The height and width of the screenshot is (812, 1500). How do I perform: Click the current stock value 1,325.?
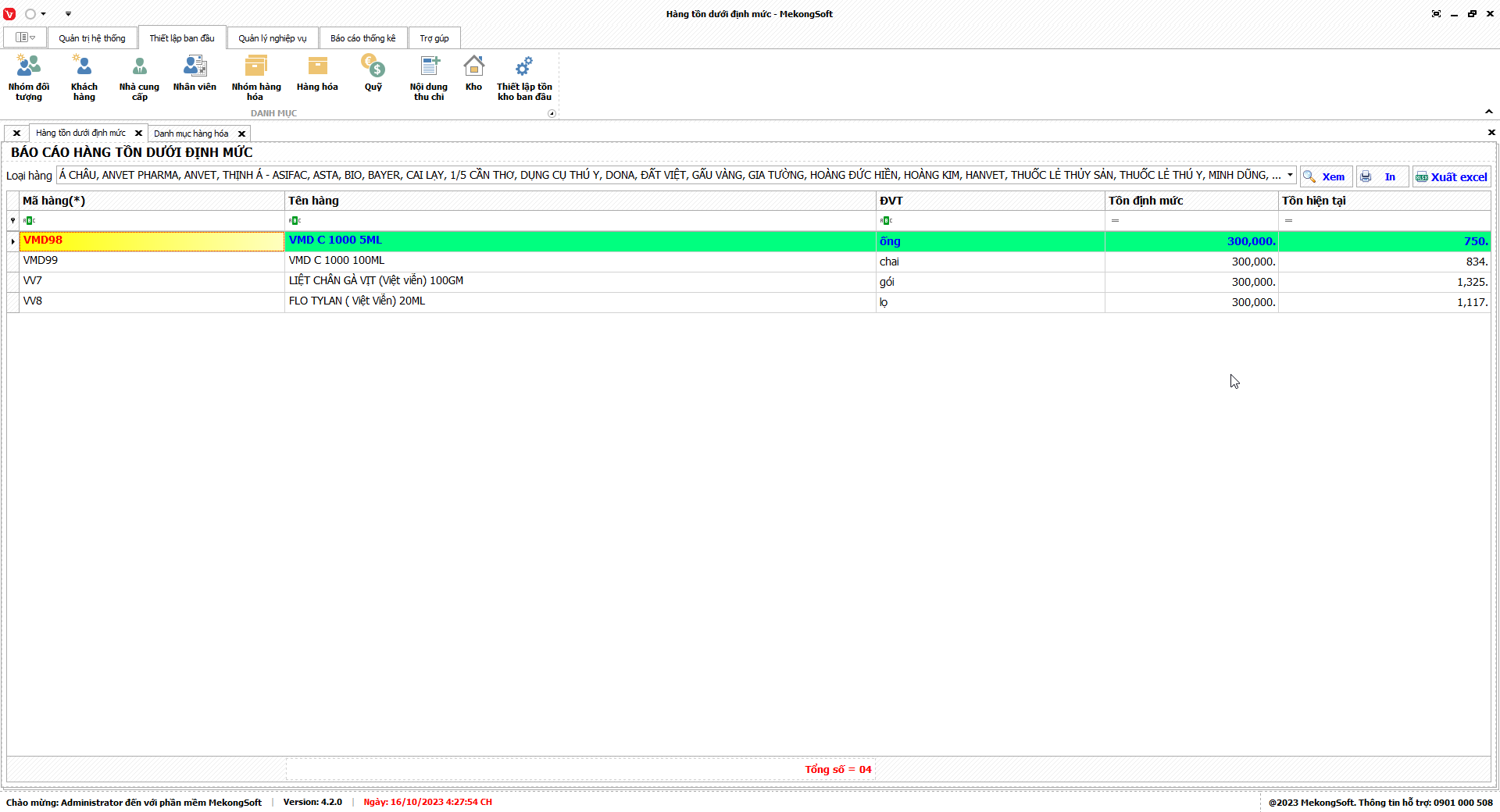point(1472,282)
